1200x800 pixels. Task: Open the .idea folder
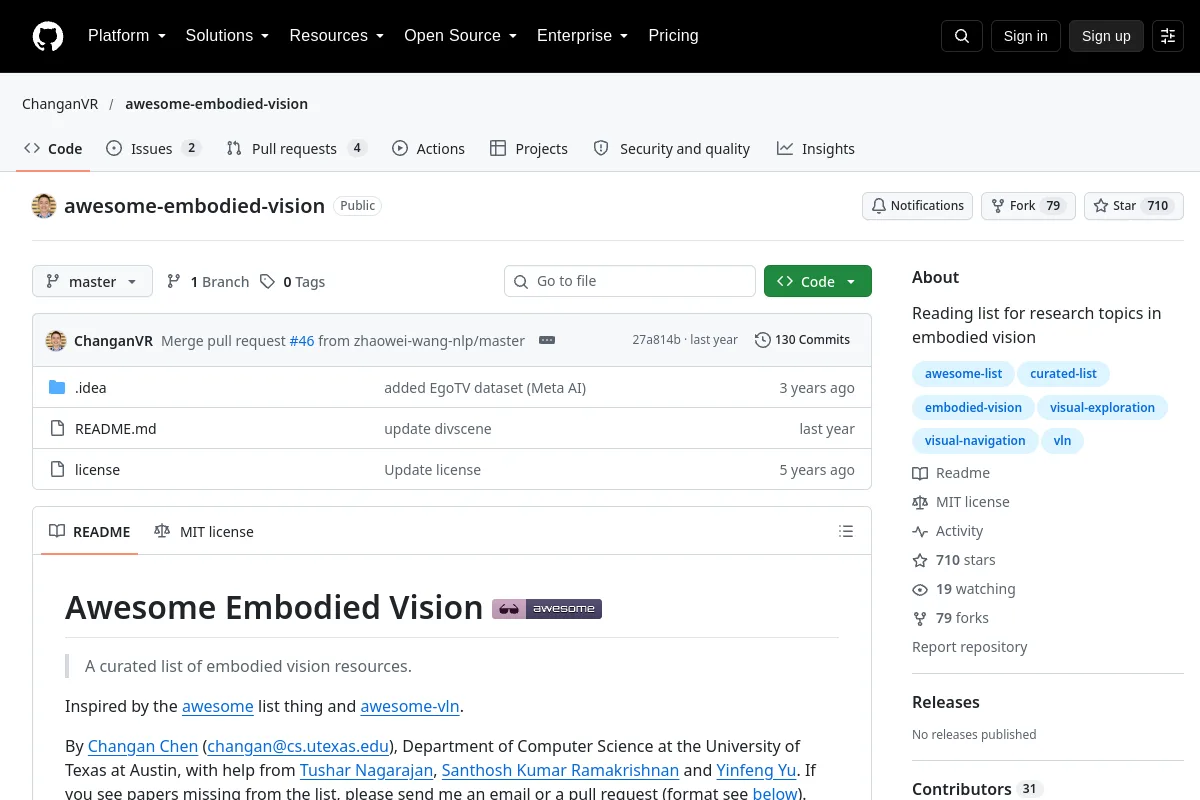(90, 388)
